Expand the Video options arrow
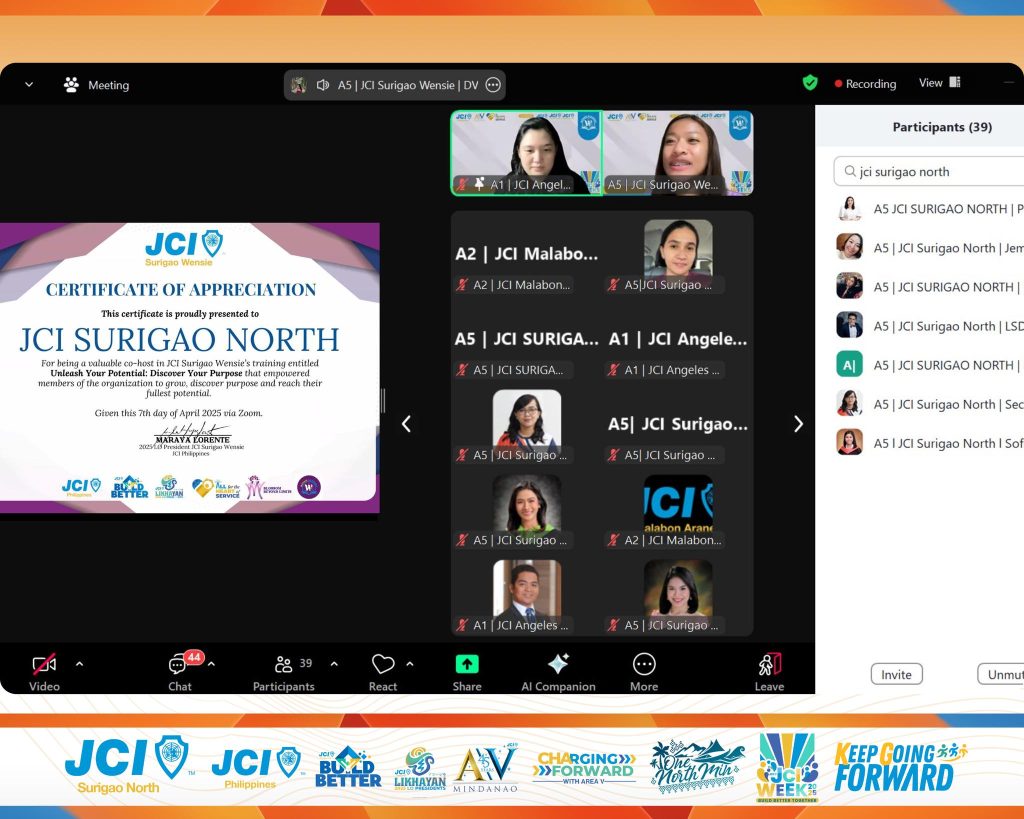 [x=80, y=664]
